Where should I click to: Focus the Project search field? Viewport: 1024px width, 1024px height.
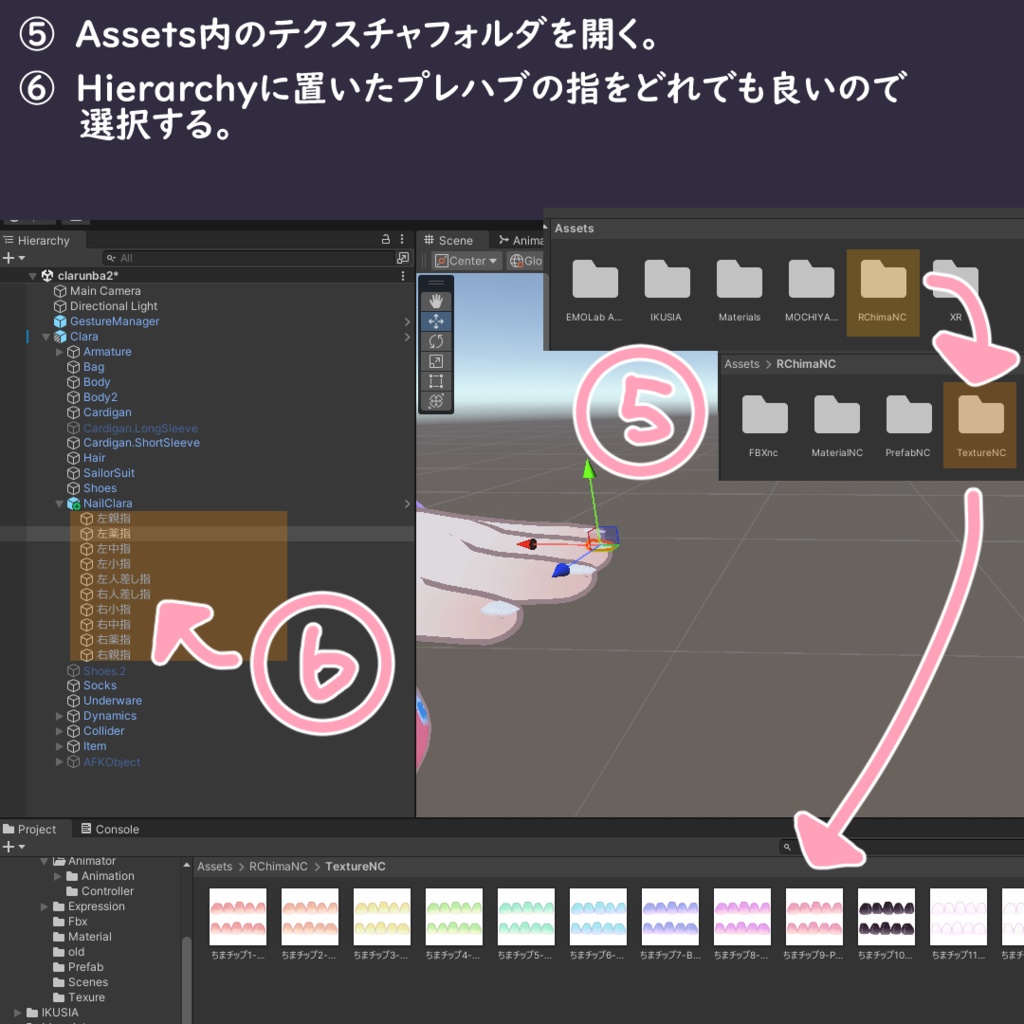pyautogui.click(x=902, y=847)
